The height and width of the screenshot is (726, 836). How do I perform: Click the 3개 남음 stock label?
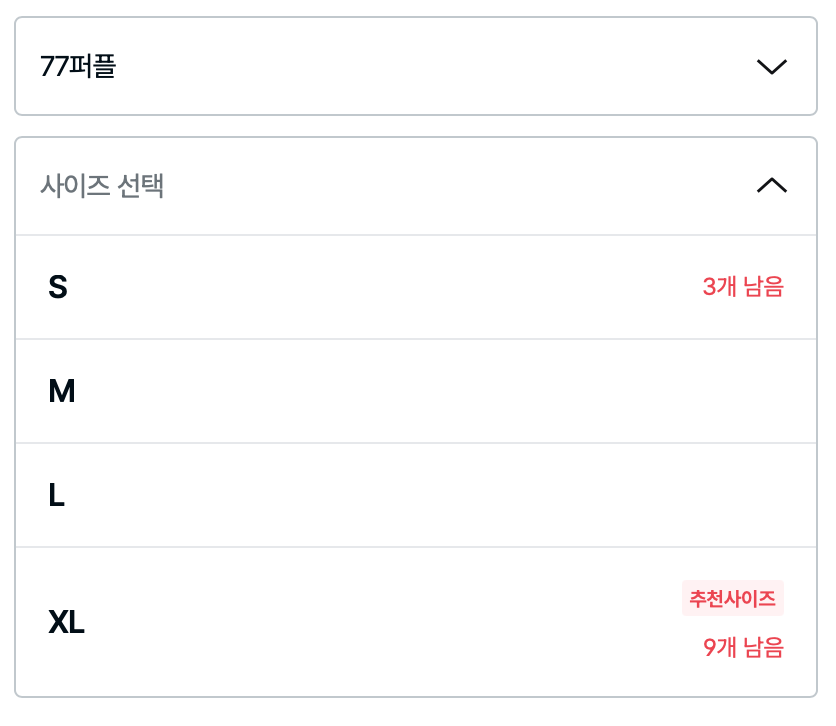pyautogui.click(x=743, y=287)
